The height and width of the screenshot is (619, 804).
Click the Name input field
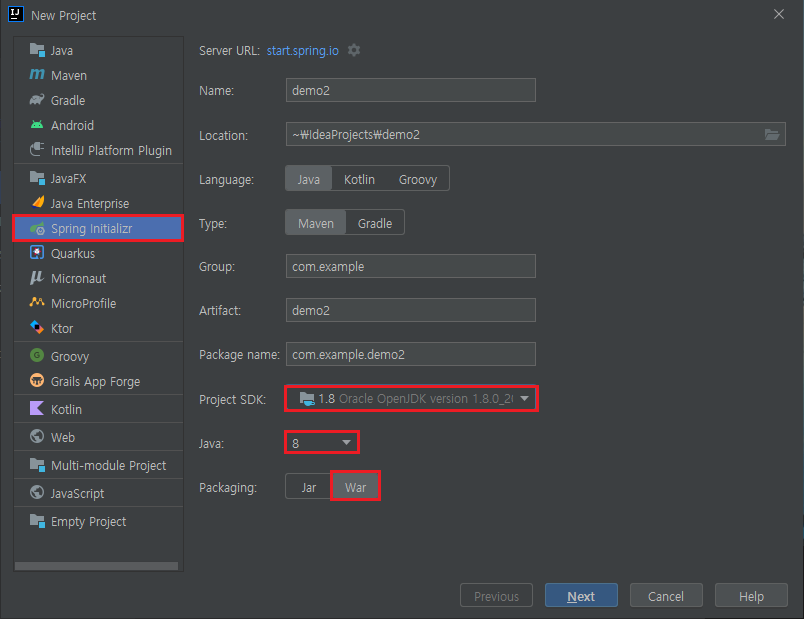pyautogui.click(x=411, y=90)
